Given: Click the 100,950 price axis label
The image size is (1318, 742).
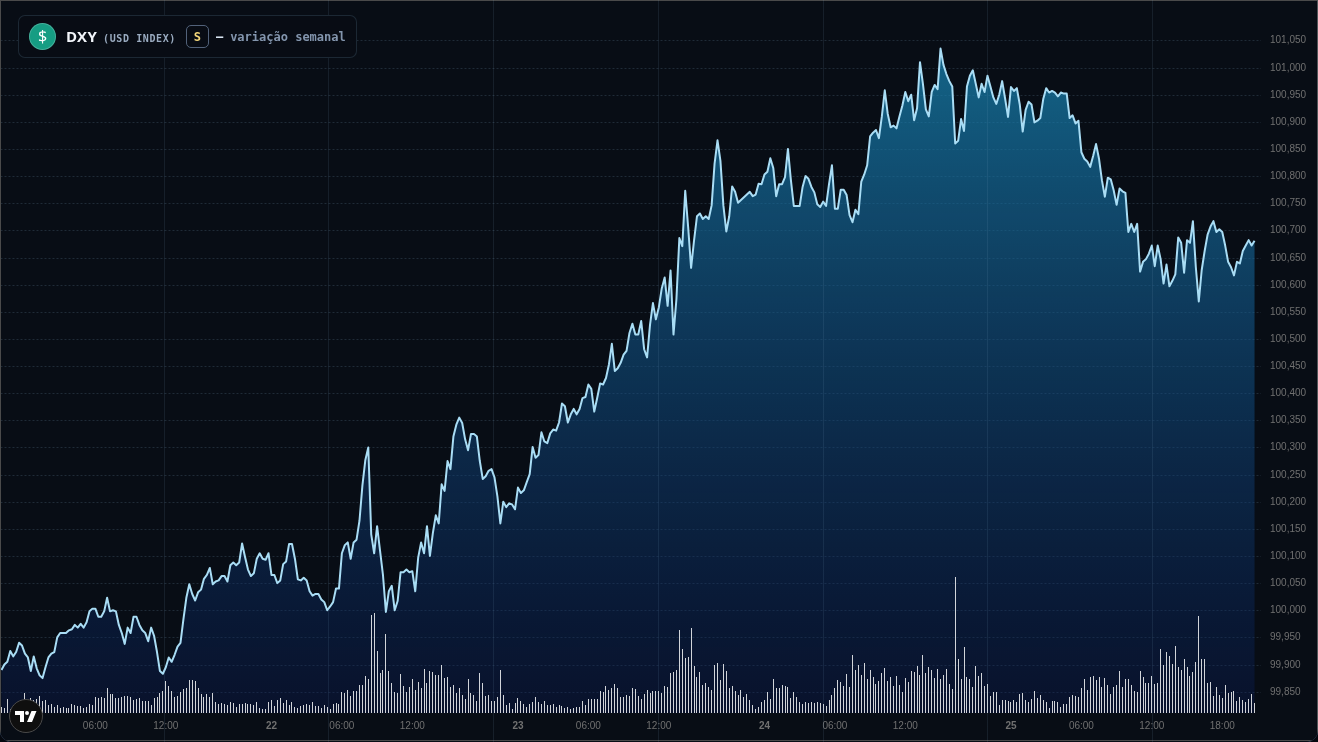Looking at the screenshot, I should pyautogui.click(x=1288, y=94).
